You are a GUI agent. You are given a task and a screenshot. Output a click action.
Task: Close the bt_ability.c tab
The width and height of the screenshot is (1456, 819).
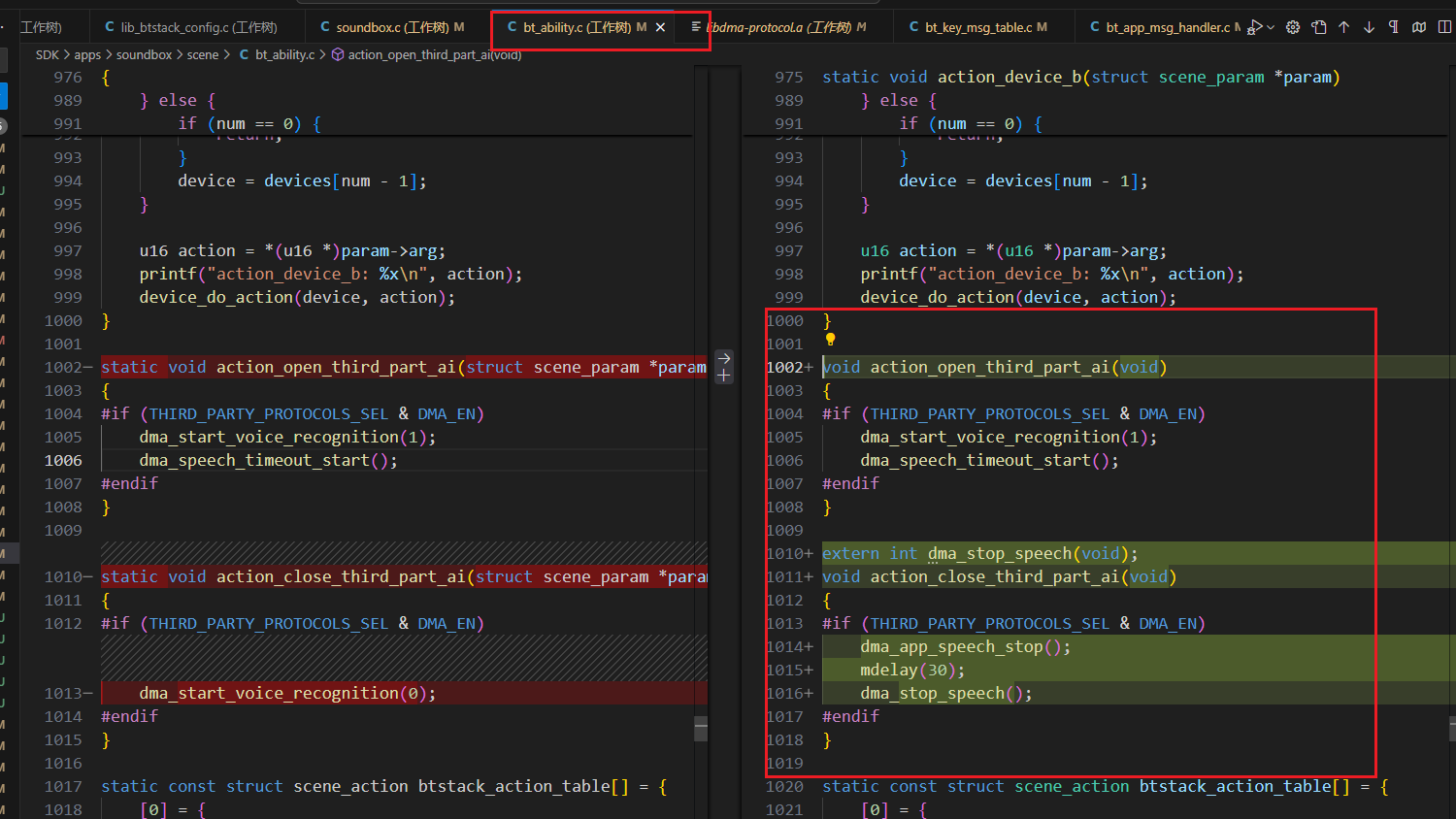pos(660,27)
